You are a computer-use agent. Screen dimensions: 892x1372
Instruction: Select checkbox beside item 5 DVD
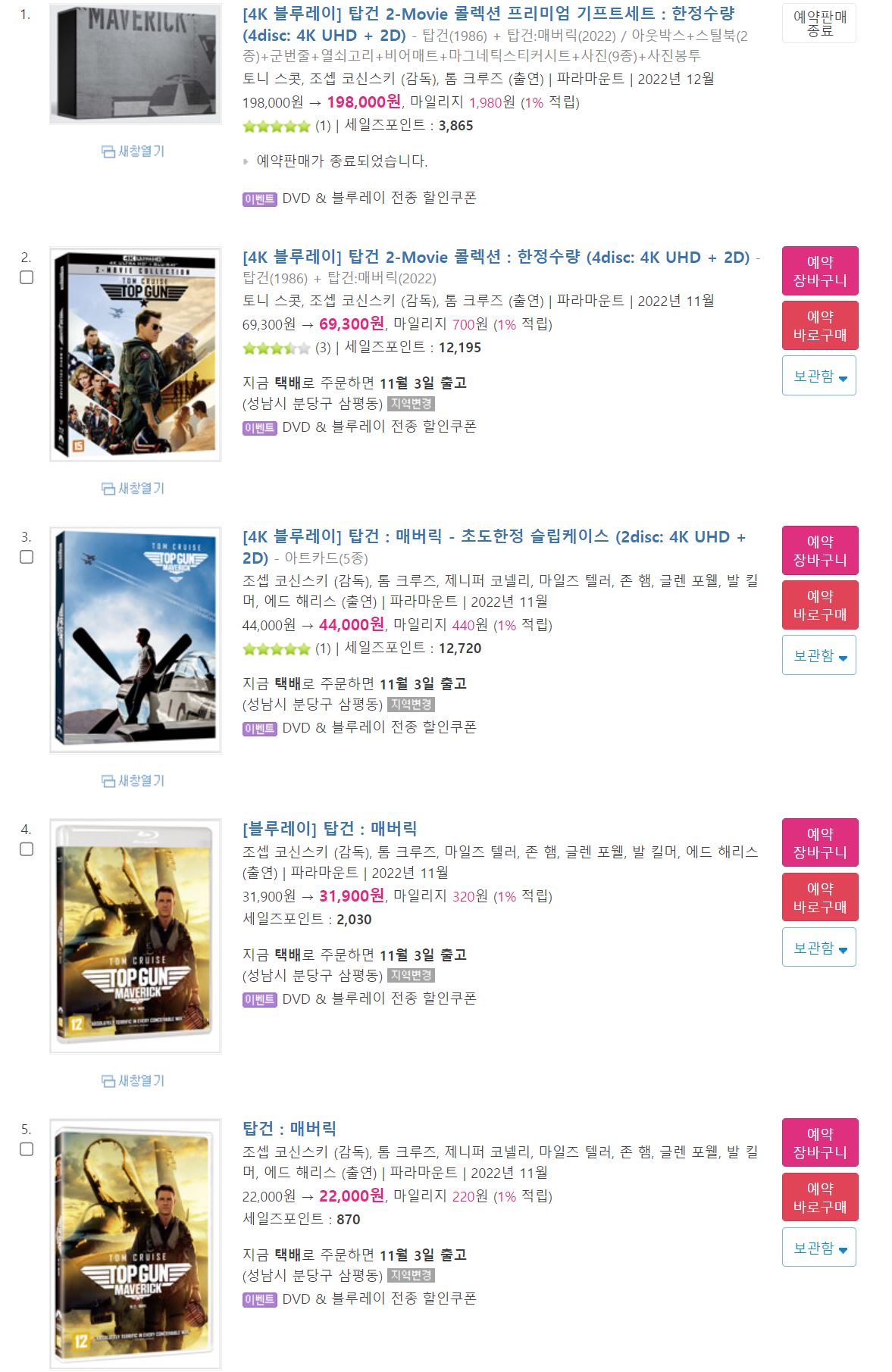click(27, 1149)
